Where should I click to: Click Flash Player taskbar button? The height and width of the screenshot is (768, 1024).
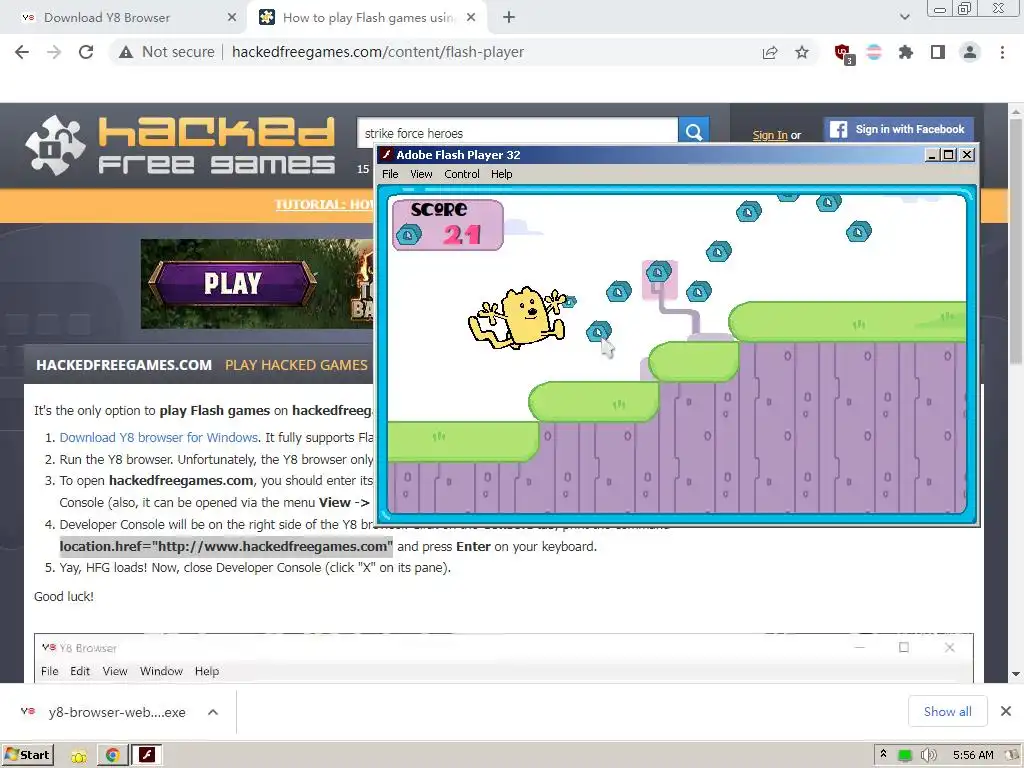point(146,756)
